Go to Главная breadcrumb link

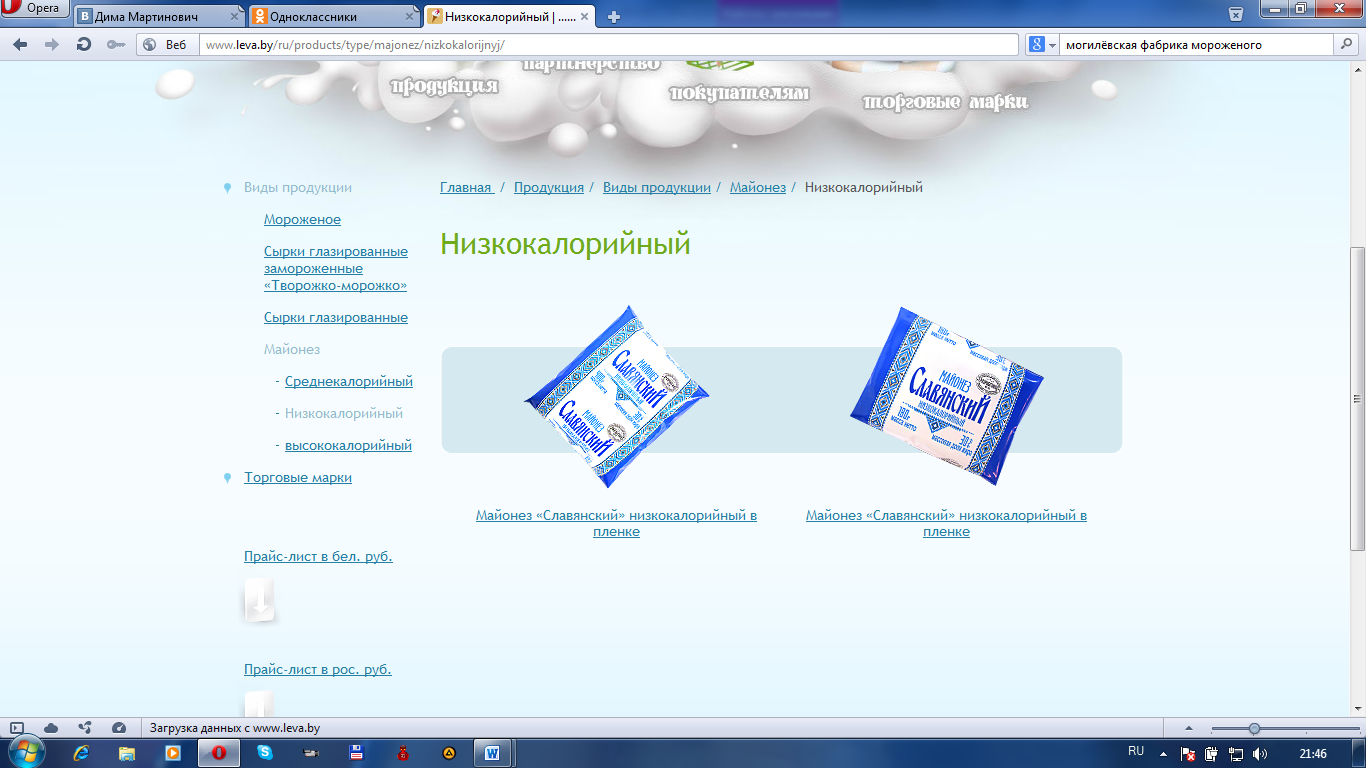pos(466,187)
